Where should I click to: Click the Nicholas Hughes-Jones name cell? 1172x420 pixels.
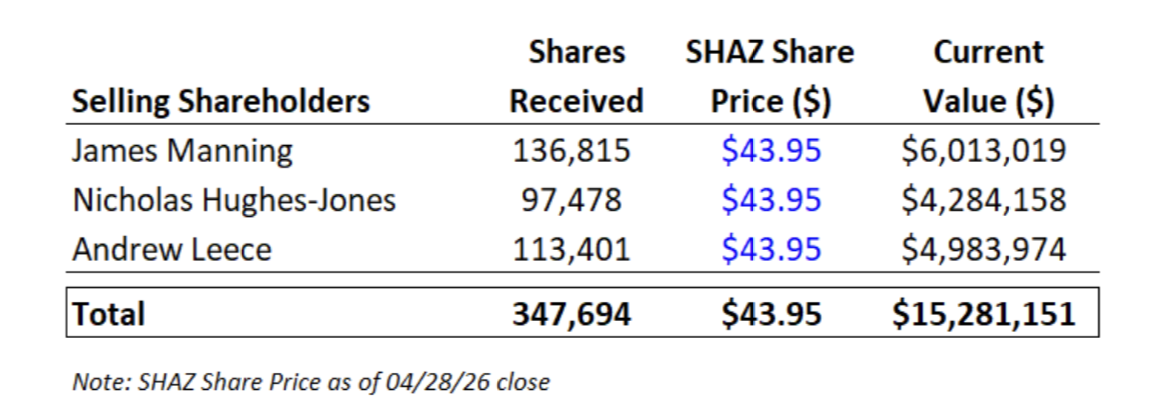pos(234,200)
